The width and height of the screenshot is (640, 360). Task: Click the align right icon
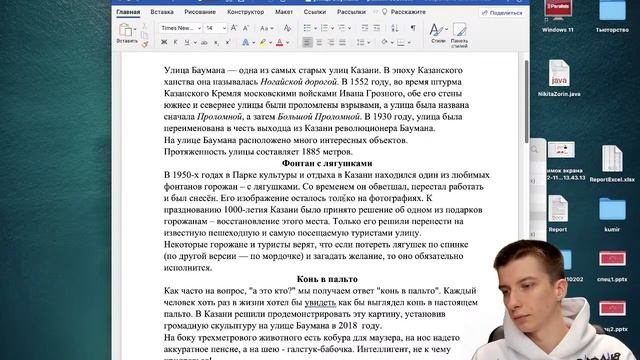[x=331, y=42]
